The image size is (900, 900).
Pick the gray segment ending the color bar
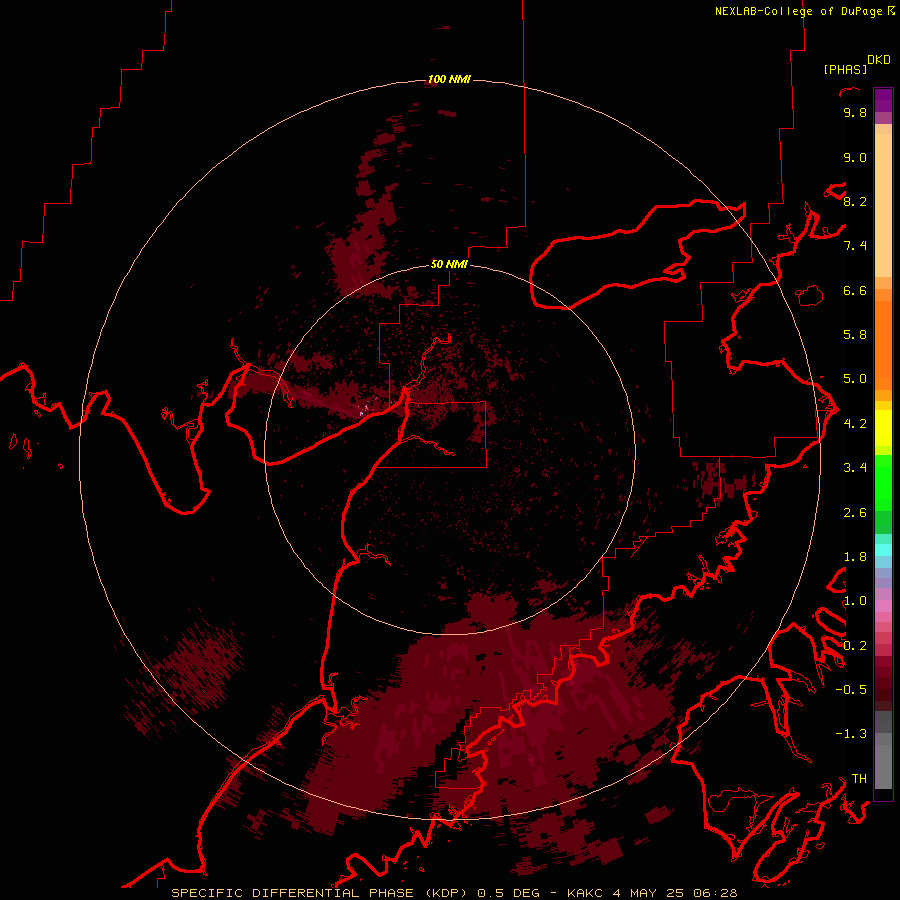point(883,766)
